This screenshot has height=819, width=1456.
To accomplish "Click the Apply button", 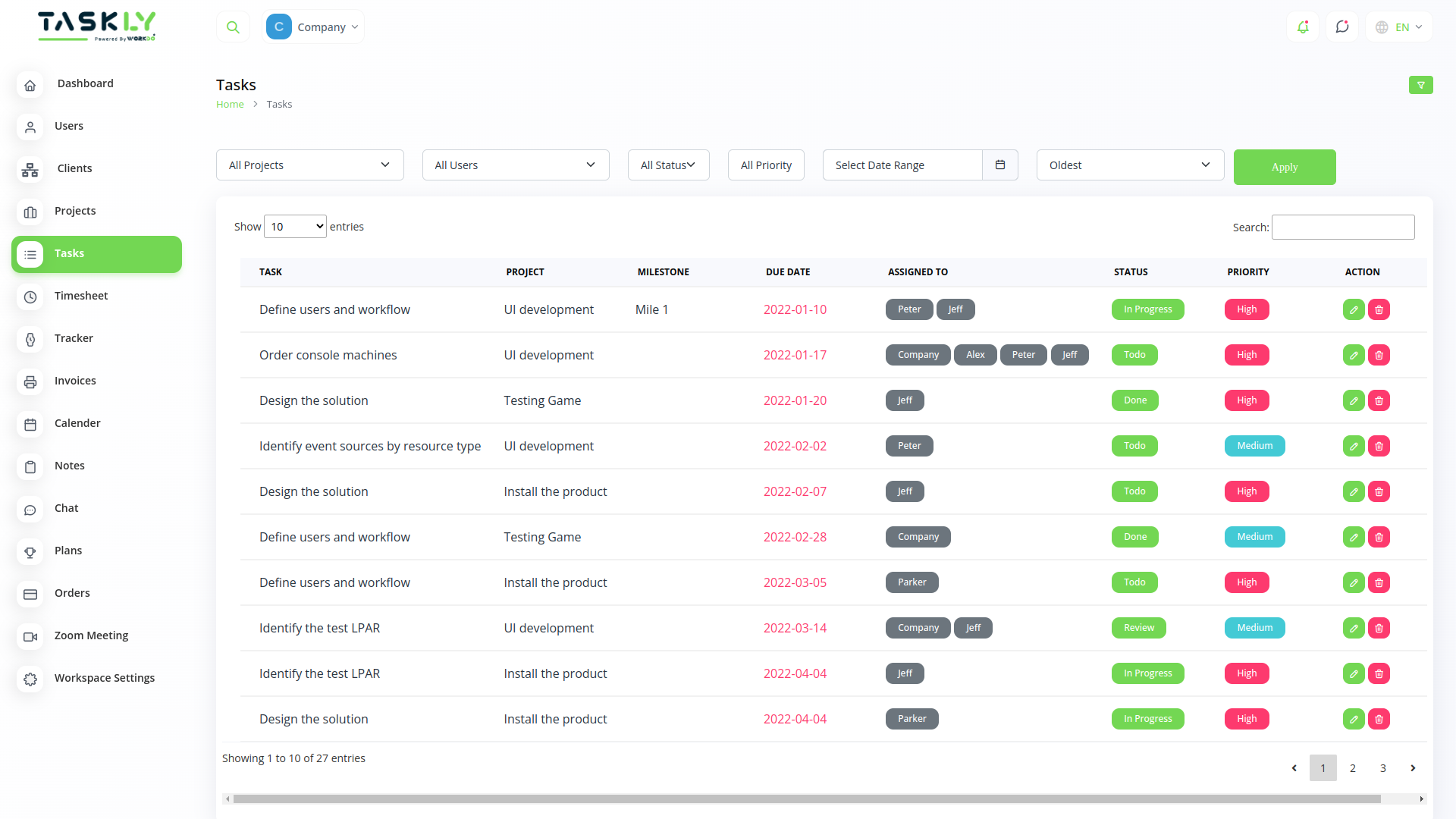I will (x=1284, y=167).
